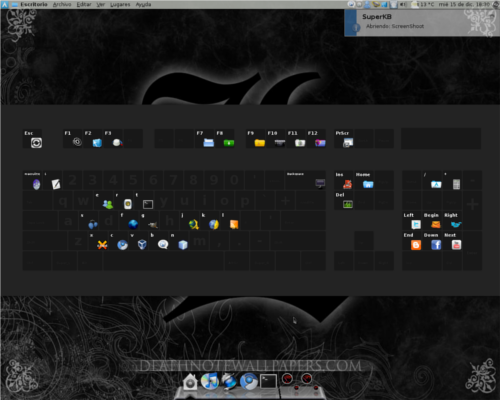Image resolution: width=500 pixels, height=400 pixels.
Task: Launch the green buddies messenger on e
Action: click(107, 204)
